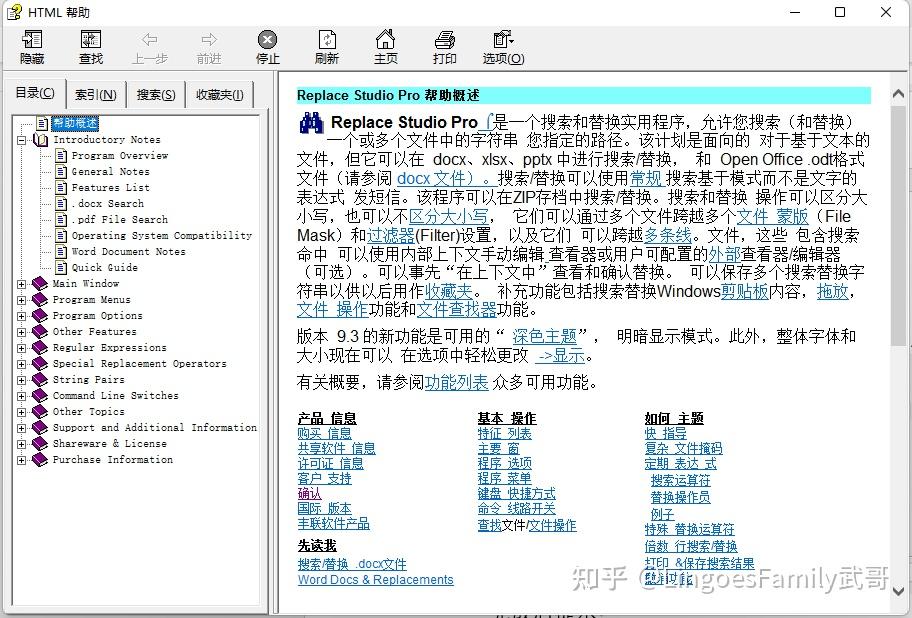
Task: Expand Special Replacement Operators node
Action: (x=22, y=364)
